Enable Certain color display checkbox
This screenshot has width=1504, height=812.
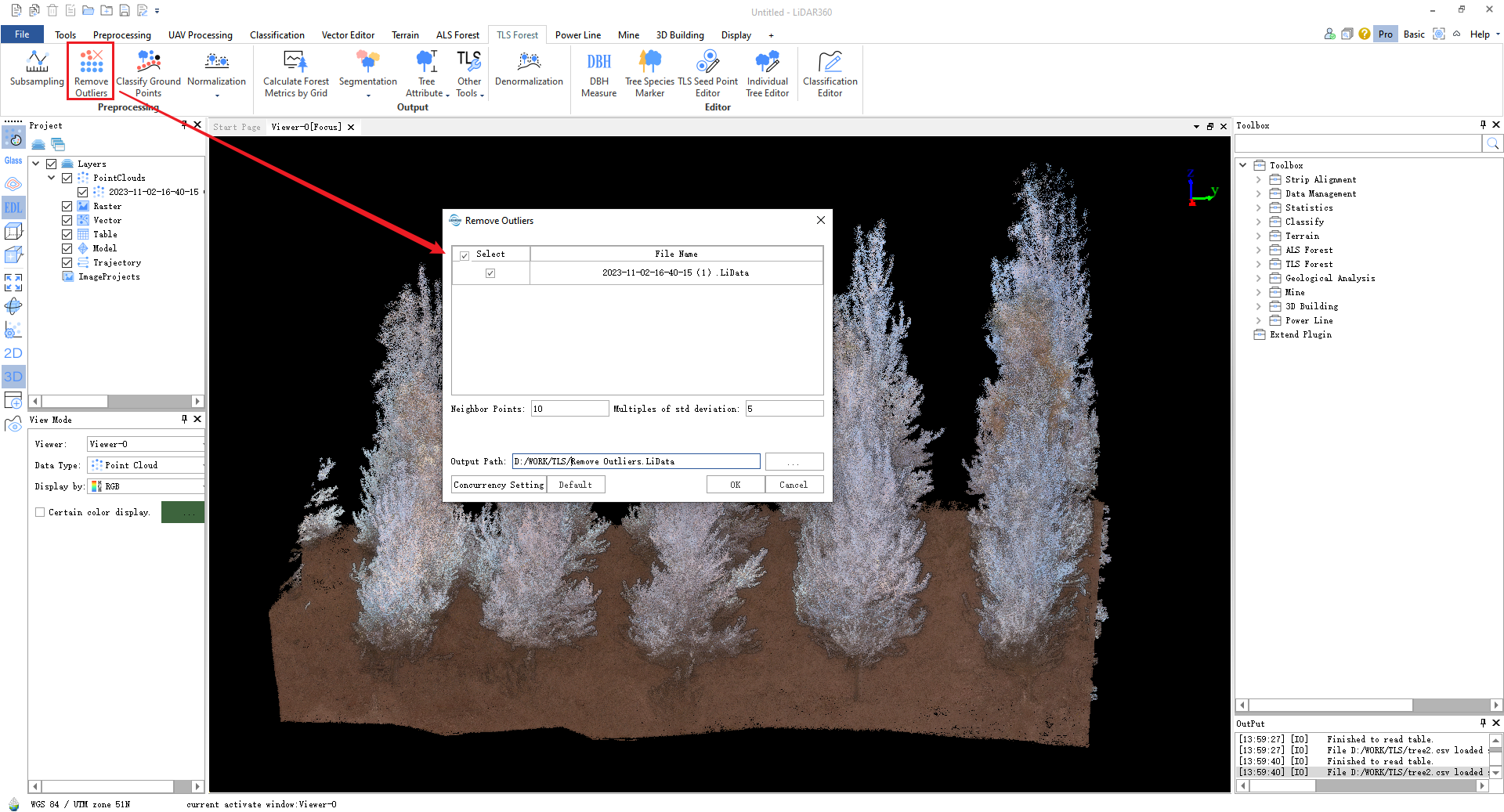pos(40,512)
